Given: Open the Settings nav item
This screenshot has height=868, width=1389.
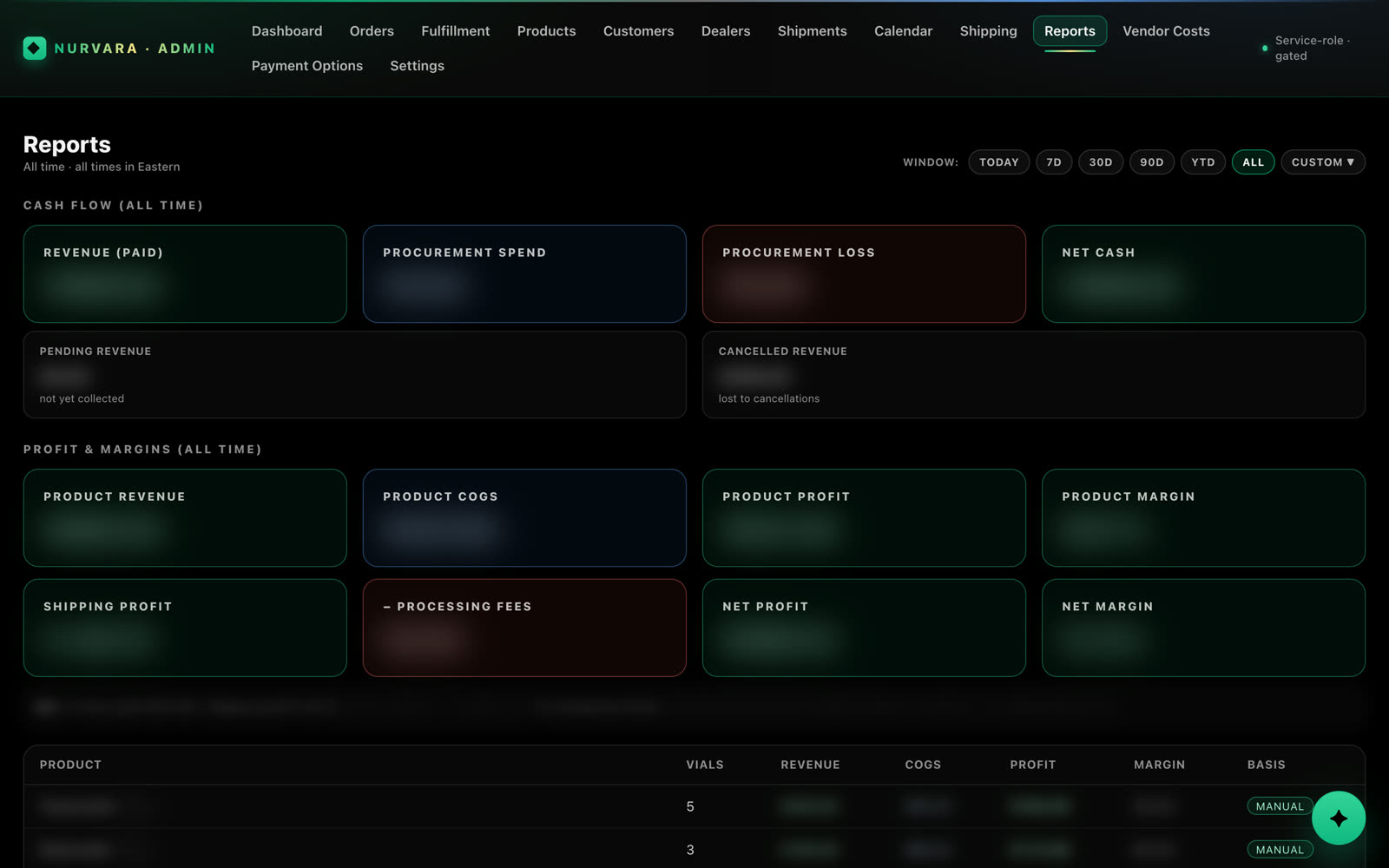Looking at the screenshot, I should pyautogui.click(x=417, y=66).
